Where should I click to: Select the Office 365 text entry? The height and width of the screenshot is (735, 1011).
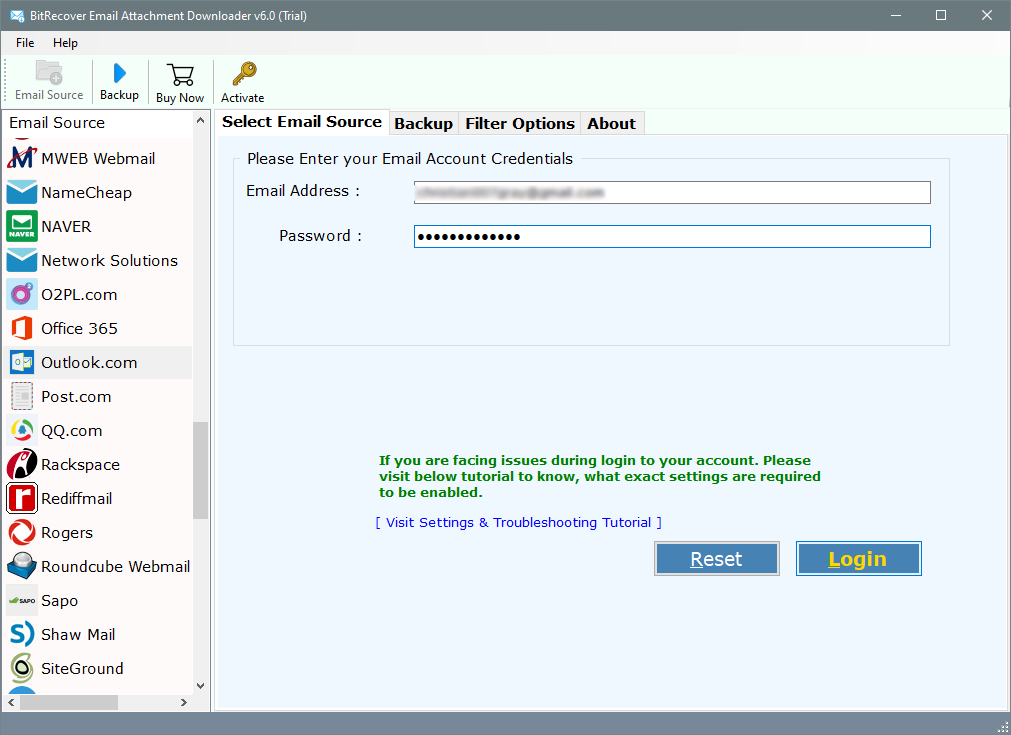[79, 329]
